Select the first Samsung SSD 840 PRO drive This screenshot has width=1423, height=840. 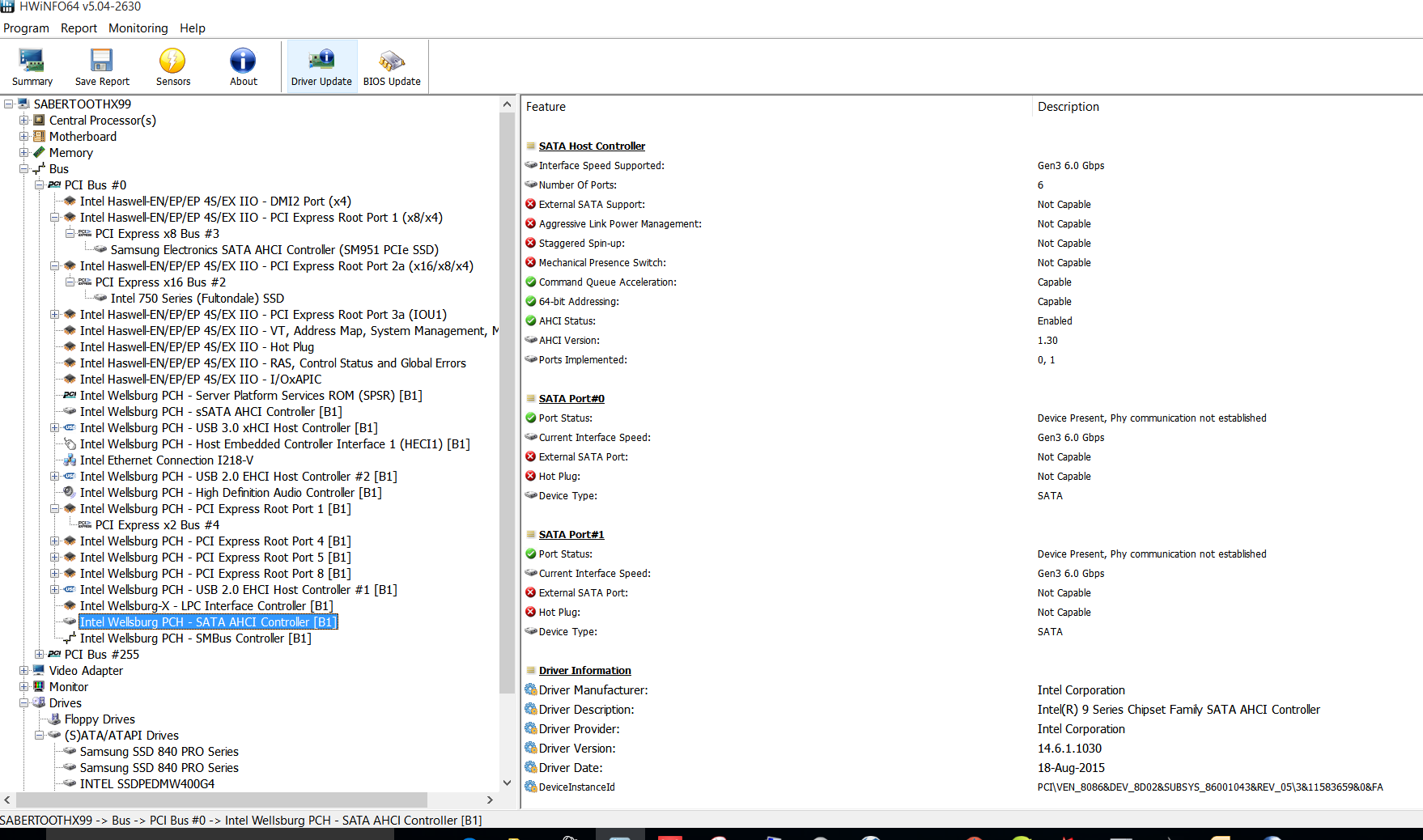(x=159, y=751)
